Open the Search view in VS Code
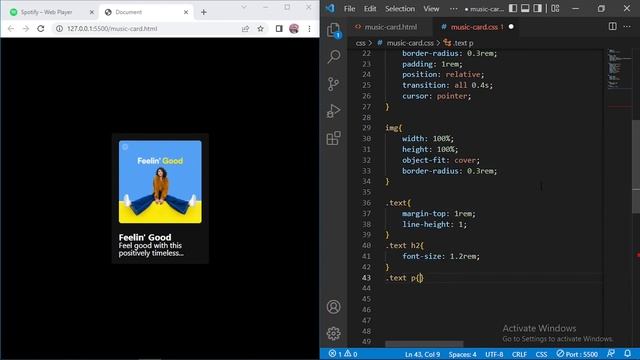This screenshot has width=640, height=360. coord(333,57)
